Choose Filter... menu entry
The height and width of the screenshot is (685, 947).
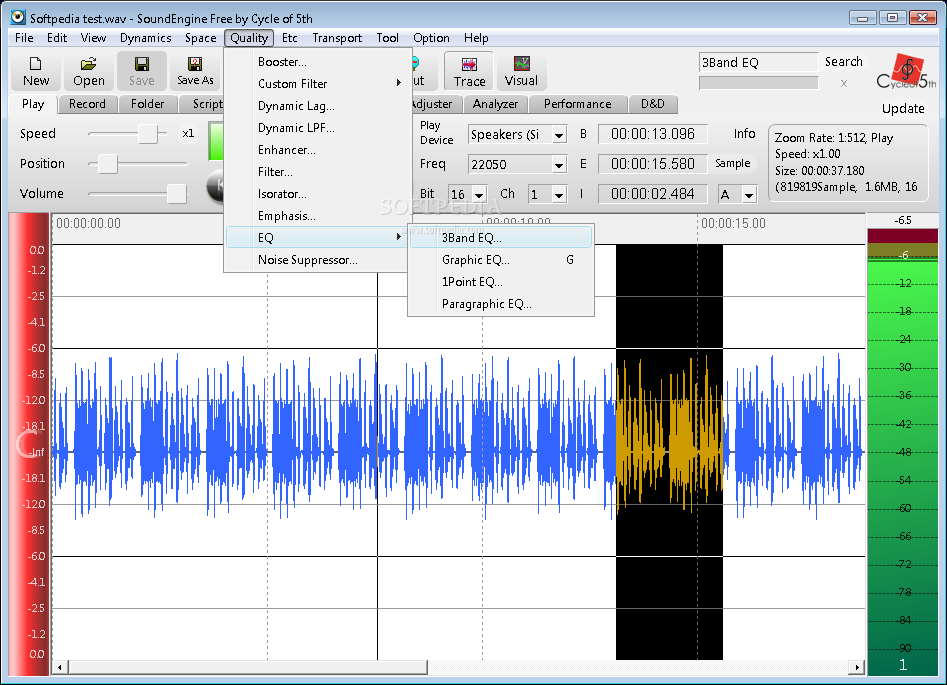(316, 172)
